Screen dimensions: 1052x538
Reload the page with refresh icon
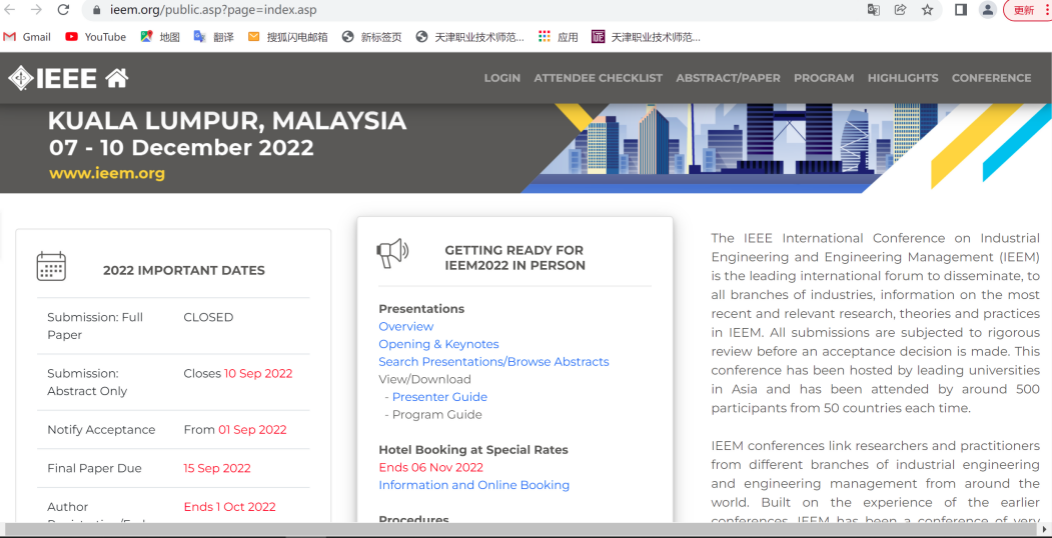coord(63,10)
